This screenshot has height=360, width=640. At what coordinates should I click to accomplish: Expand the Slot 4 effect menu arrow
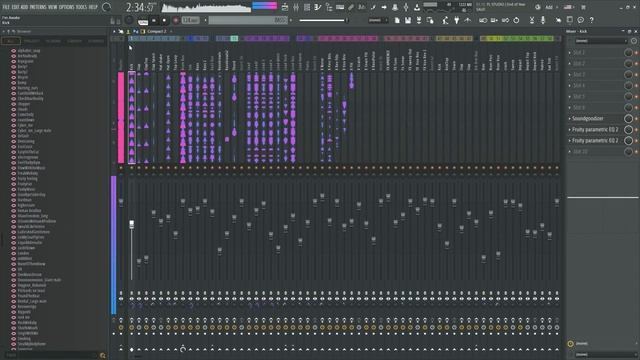570,86
